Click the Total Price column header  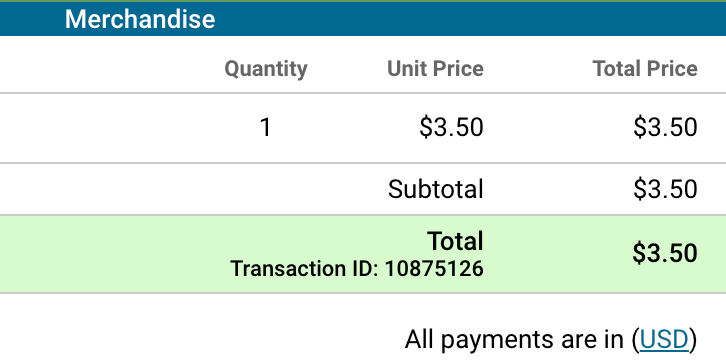(645, 69)
